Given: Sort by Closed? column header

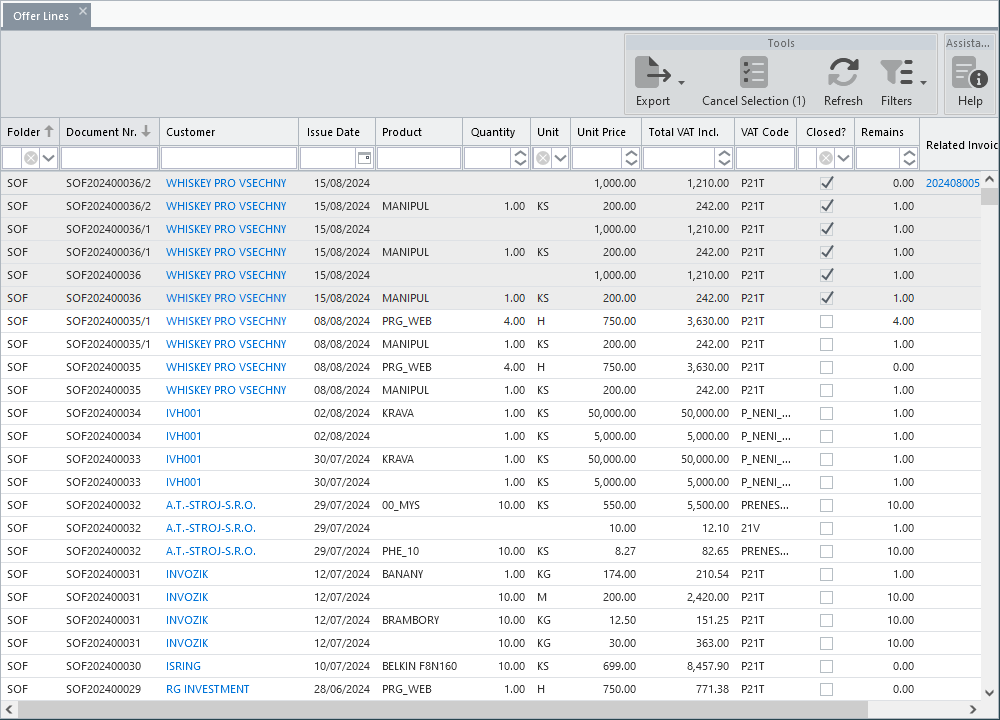Looking at the screenshot, I should click(x=825, y=132).
